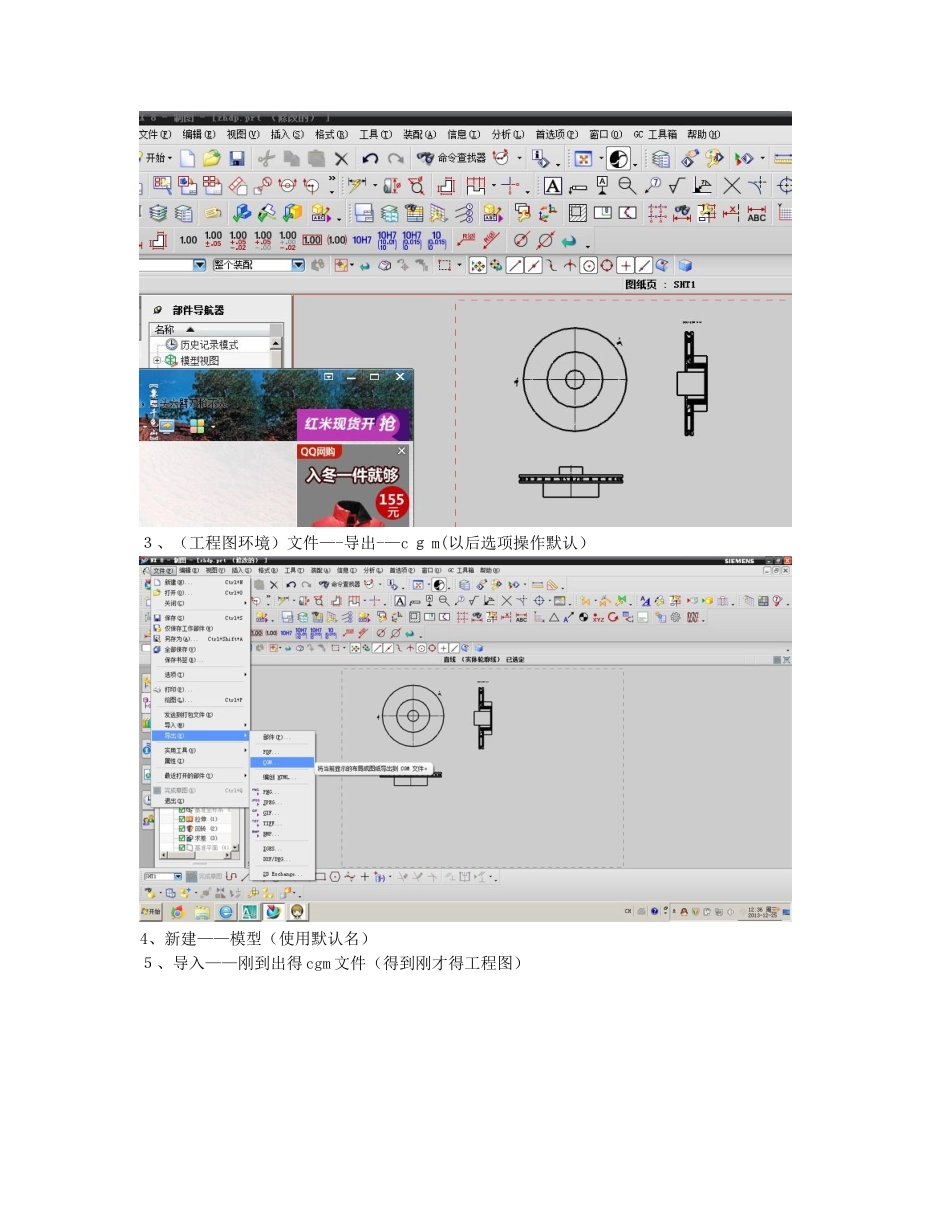Click the ABC dimension text icon, upper screenshot
Viewport: 950px width, 1230px height.
pyautogui.click(x=757, y=212)
